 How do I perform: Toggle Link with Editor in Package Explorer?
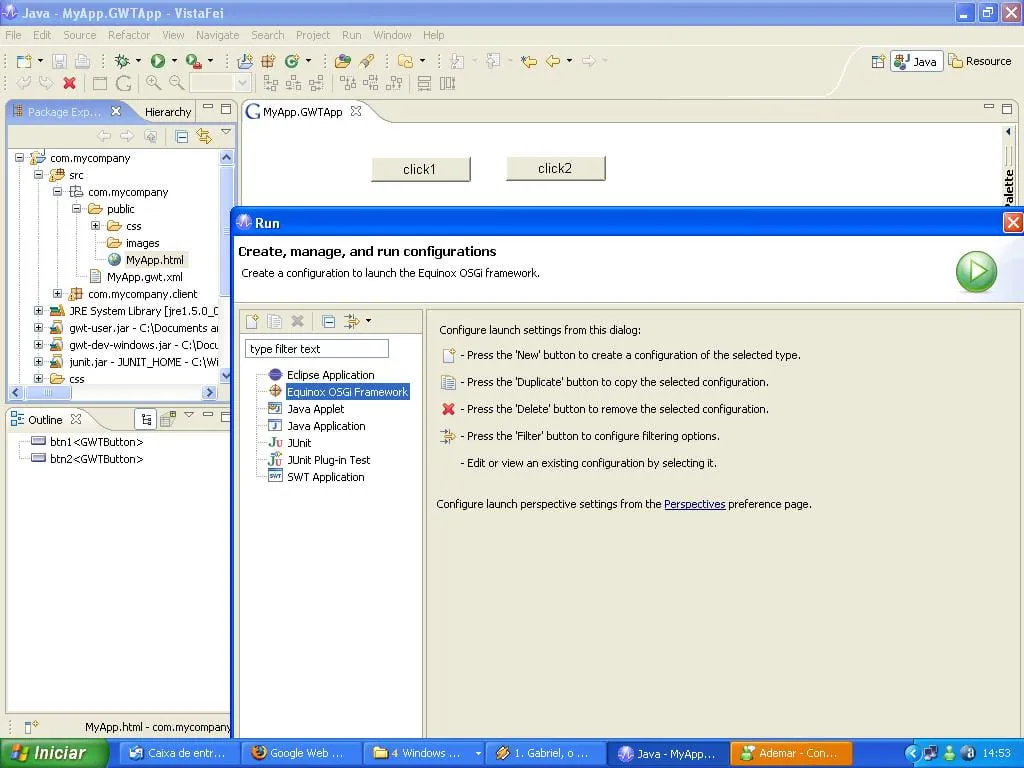click(x=204, y=136)
